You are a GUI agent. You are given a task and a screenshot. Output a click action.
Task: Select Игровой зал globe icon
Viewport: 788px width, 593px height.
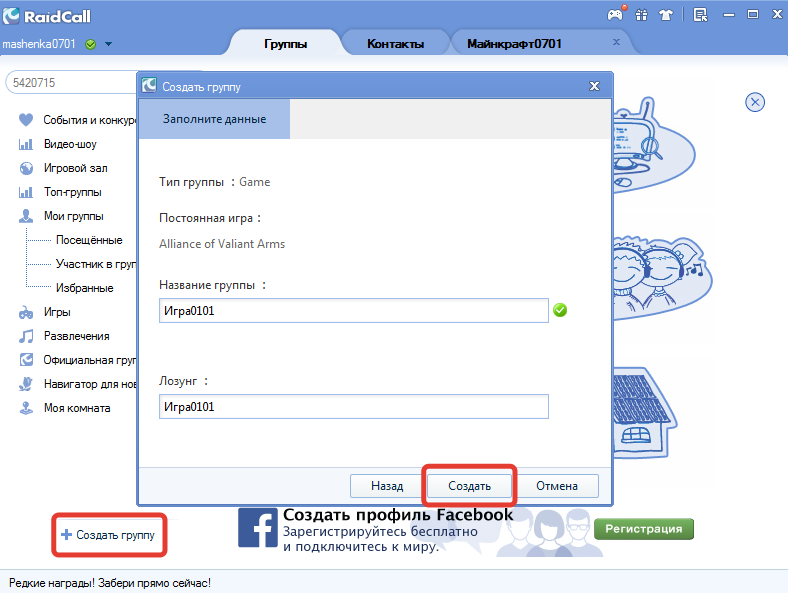[x=26, y=168]
